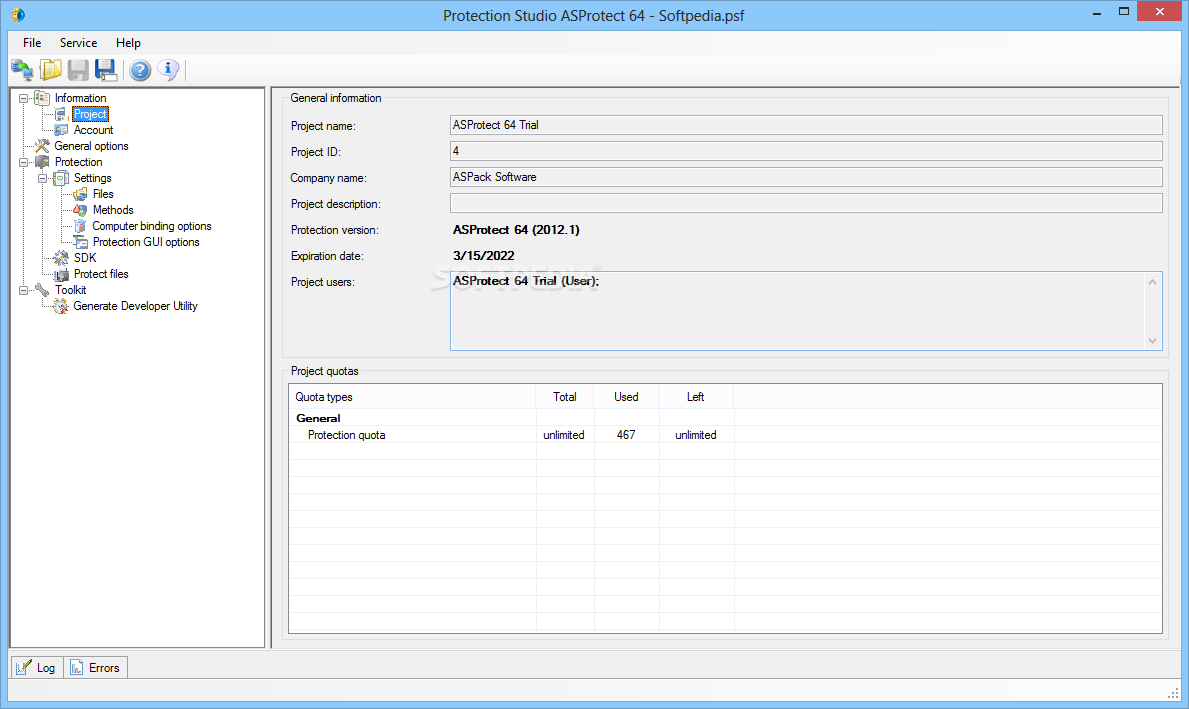
Task: Collapse the Settings tree node
Action: tap(42, 178)
